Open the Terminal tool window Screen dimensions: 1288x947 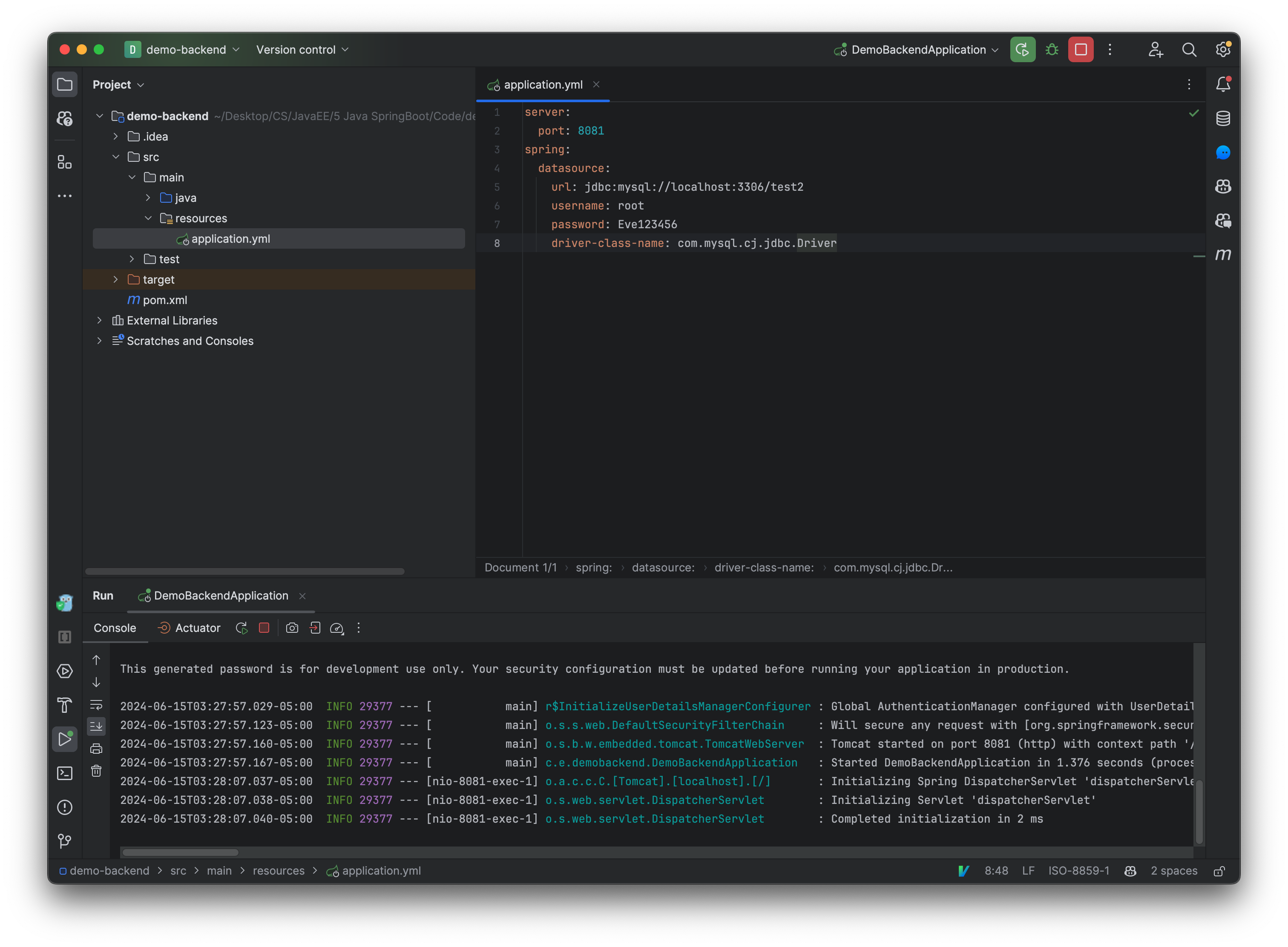coord(64,773)
